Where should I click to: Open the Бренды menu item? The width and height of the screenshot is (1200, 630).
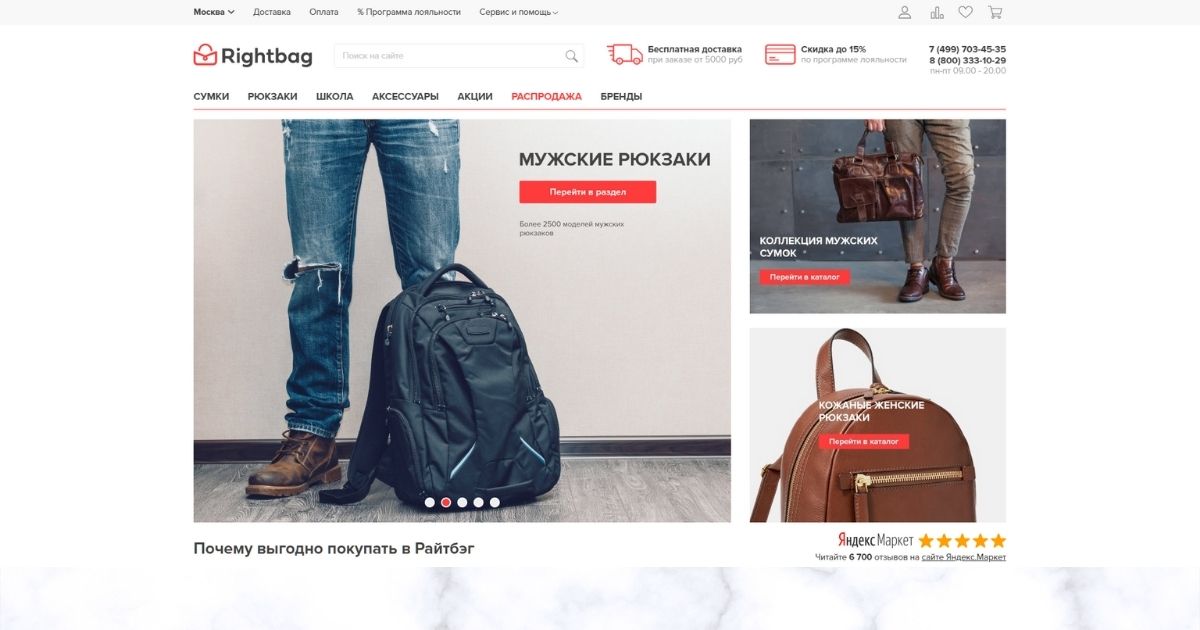click(x=621, y=97)
